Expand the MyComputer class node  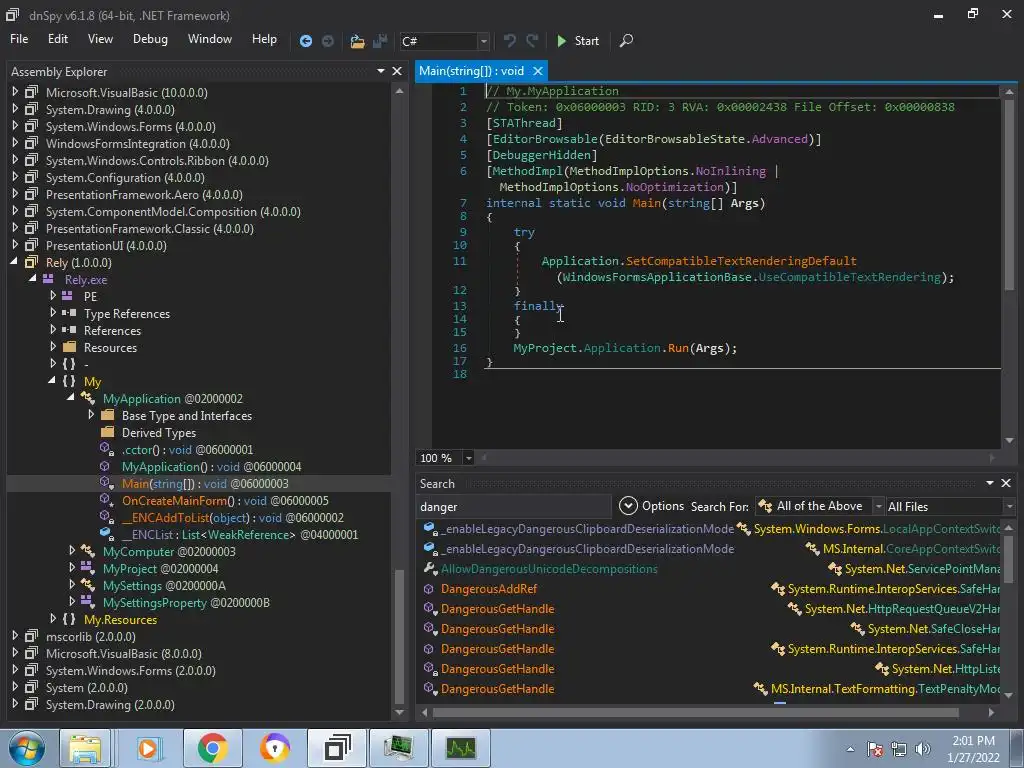(x=72, y=551)
